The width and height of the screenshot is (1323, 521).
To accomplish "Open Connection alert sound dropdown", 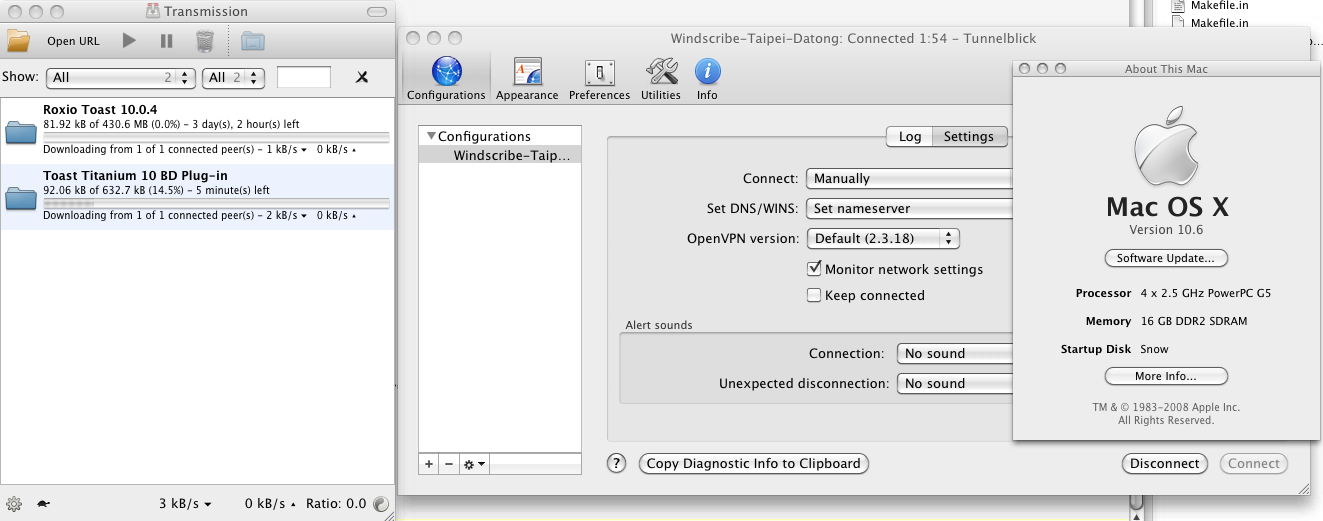I will (955, 353).
